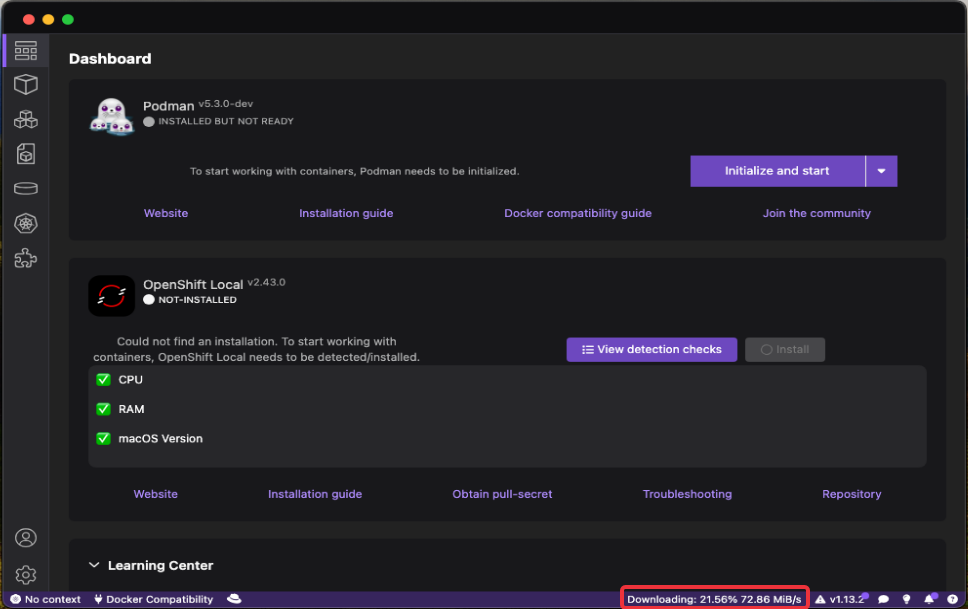This screenshot has height=609, width=968.
Task: Open Docker Compatibility in status bar
Action: (x=154, y=599)
